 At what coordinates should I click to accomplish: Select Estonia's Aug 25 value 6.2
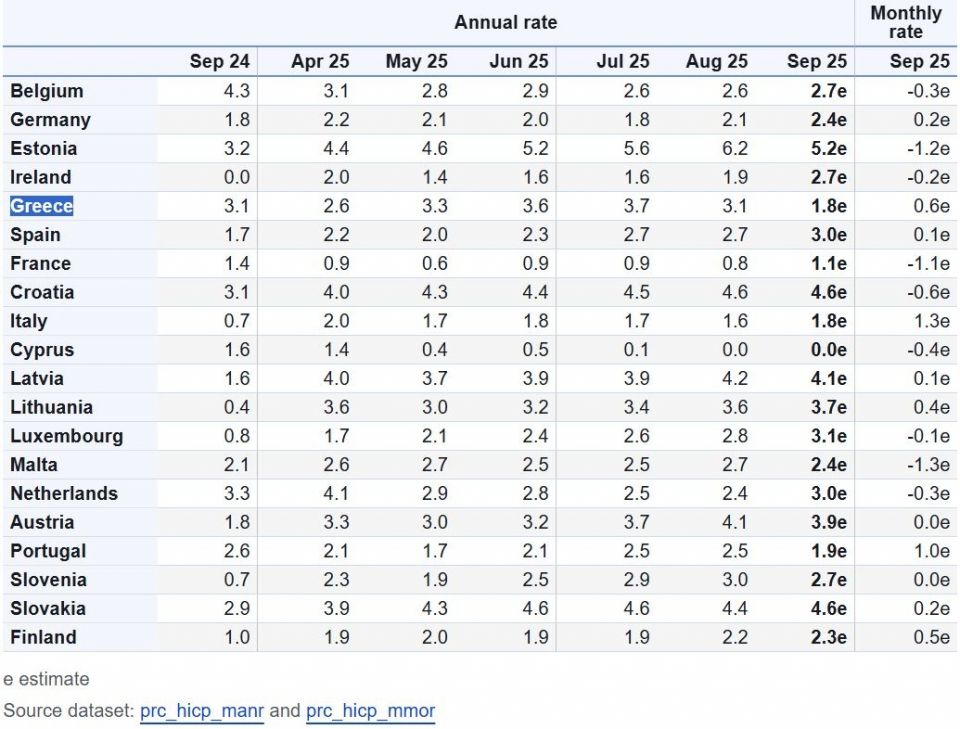click(733, 149)
